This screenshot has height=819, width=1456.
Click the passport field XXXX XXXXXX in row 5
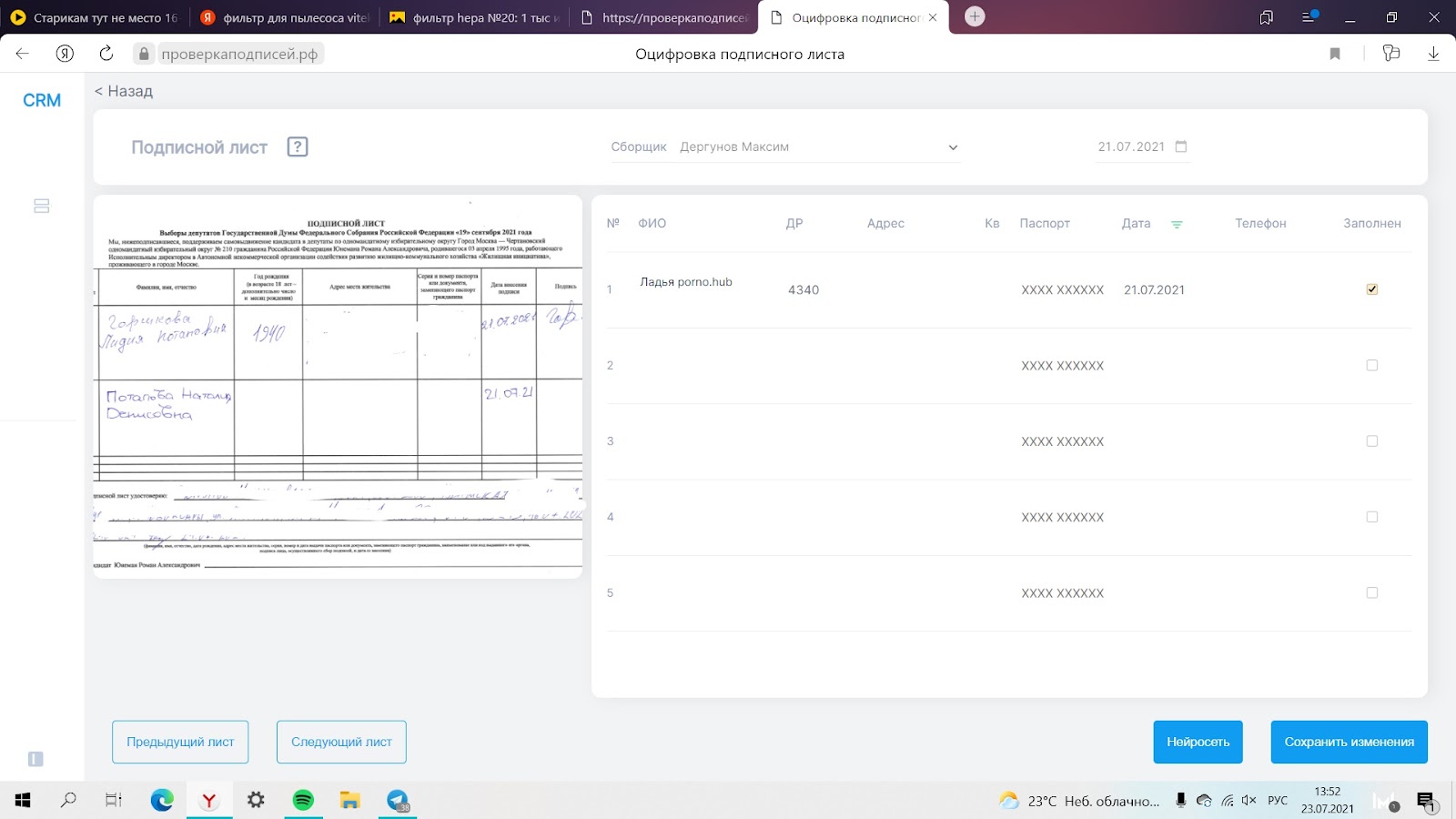pos(1062,593)
